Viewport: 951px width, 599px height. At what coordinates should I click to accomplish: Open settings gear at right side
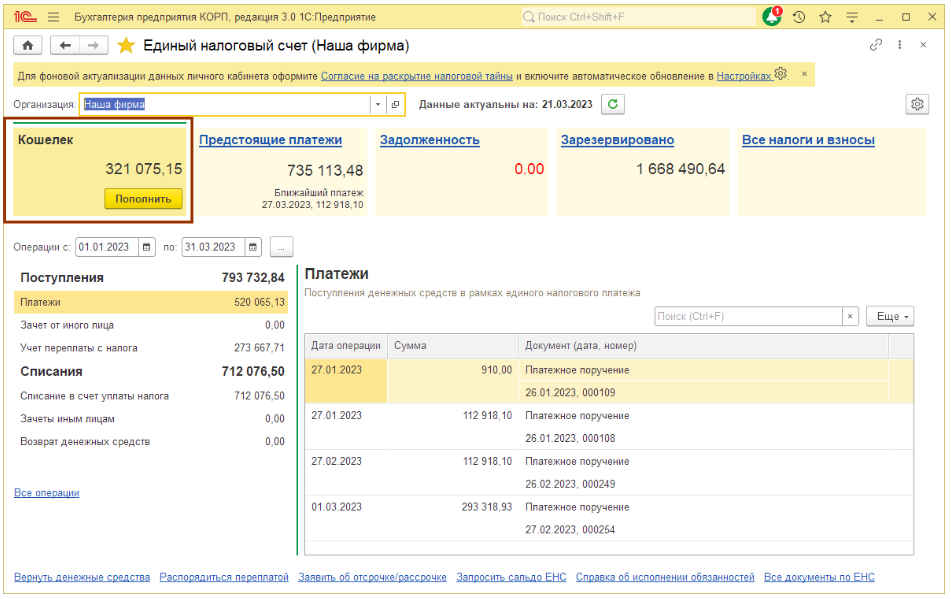(916, 104)
